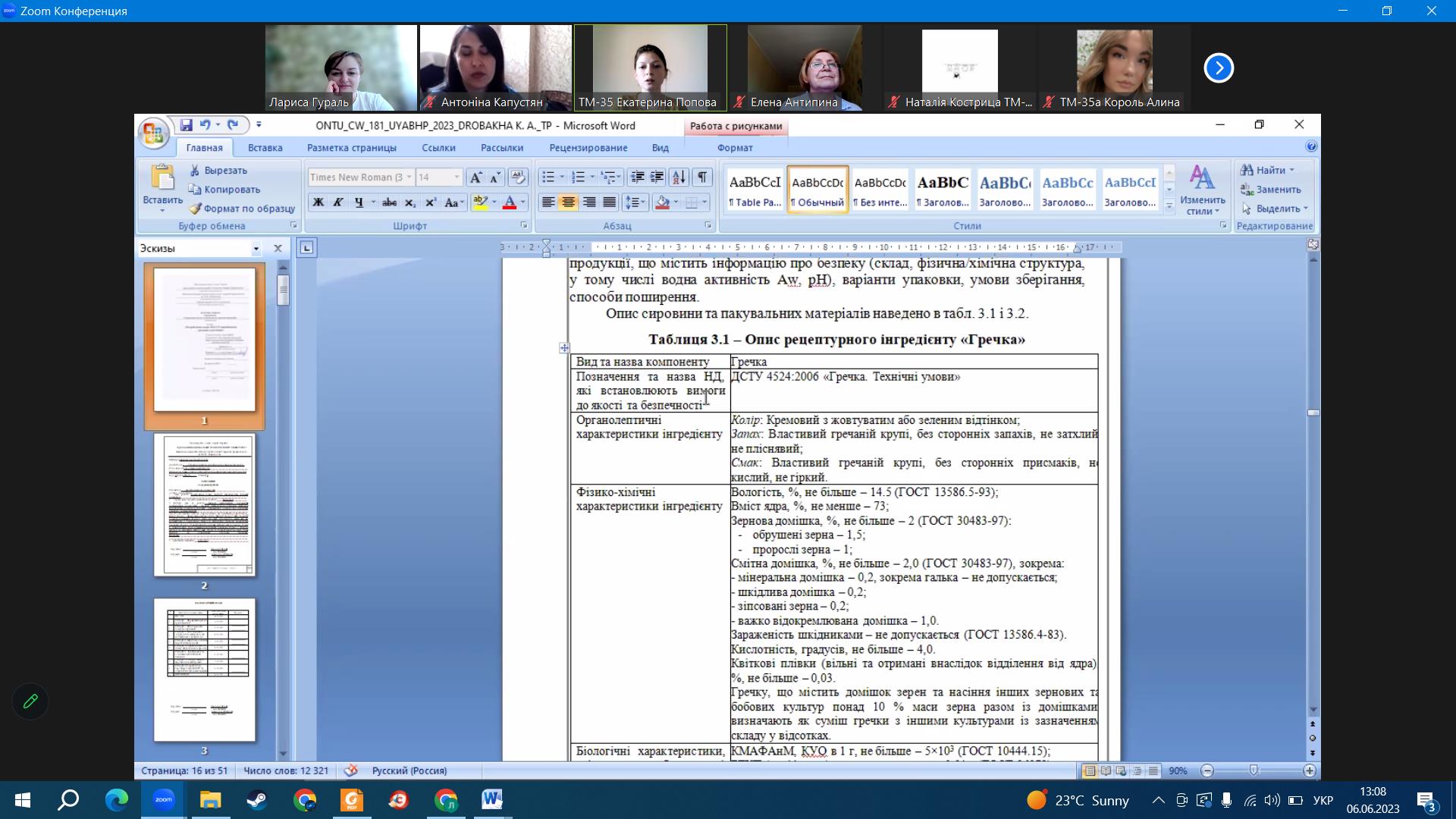Toggle superscript formatting

pos(430,202)
